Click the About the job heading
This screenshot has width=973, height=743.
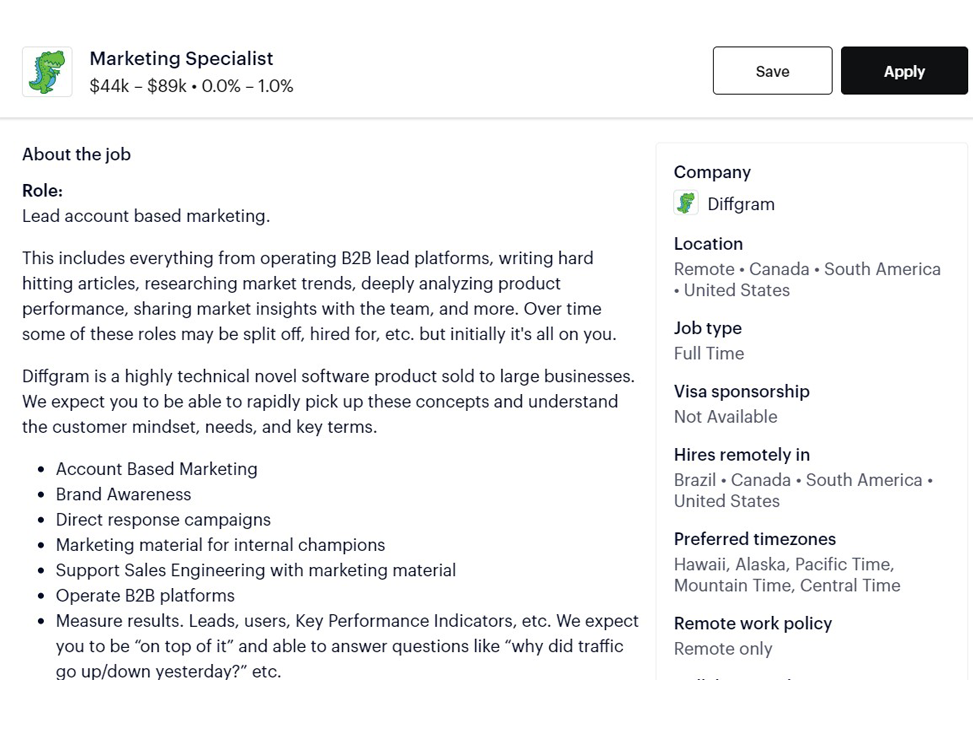click(76, 154)
